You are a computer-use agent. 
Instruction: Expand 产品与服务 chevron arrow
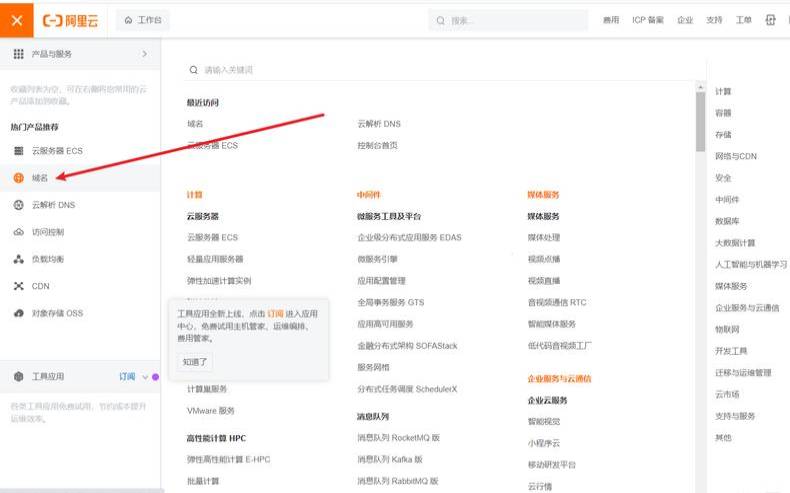click(x=145, y=54)
